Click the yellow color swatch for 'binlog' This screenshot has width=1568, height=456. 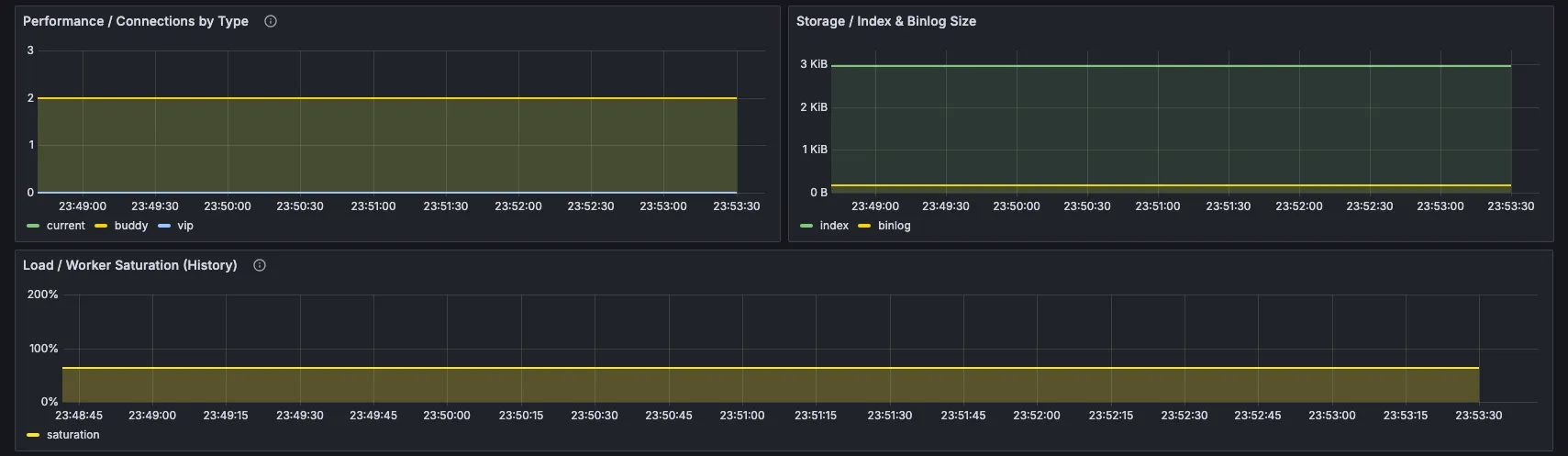[864, 226]
